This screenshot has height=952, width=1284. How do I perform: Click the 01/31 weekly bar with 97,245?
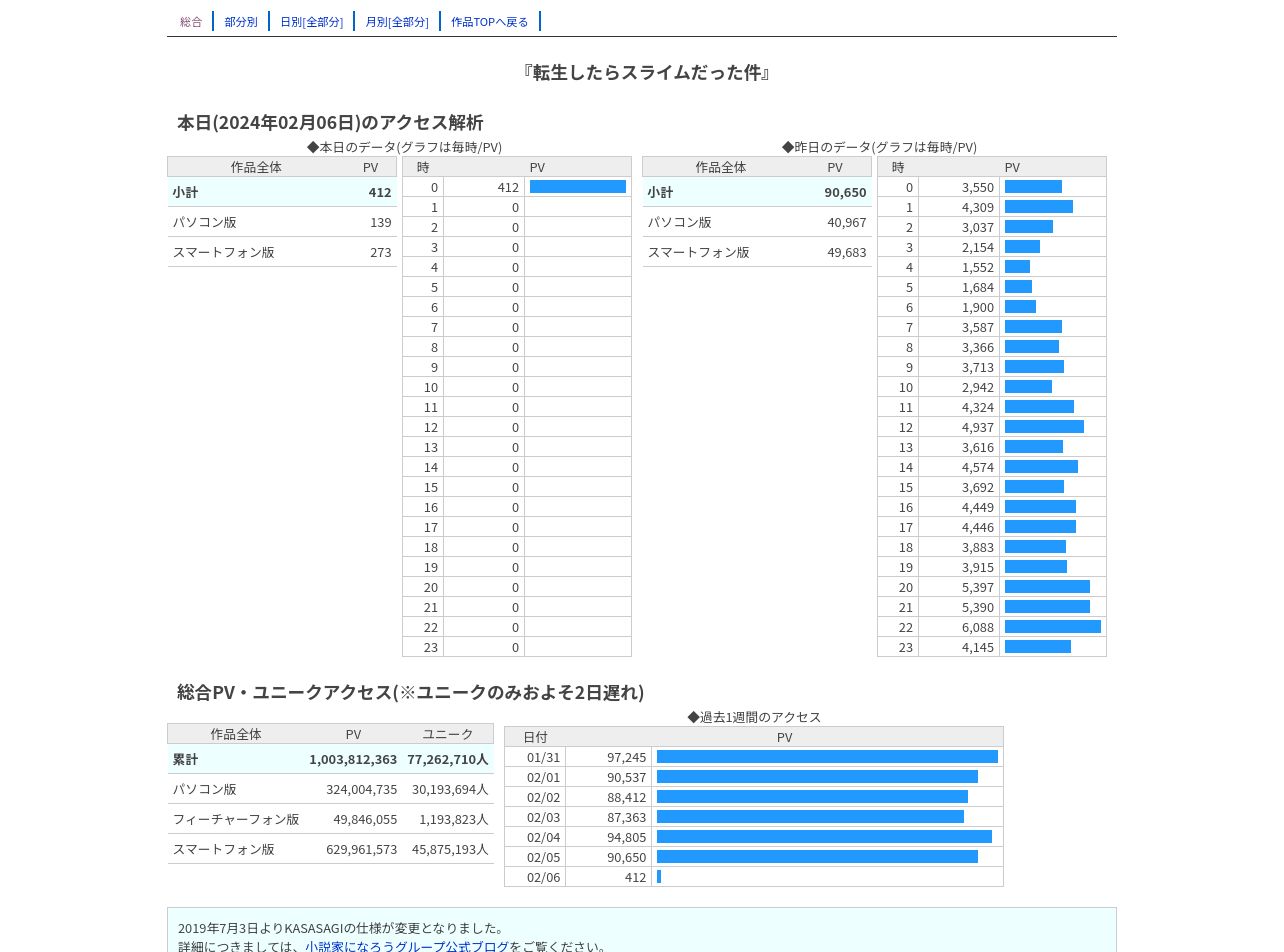827,757
